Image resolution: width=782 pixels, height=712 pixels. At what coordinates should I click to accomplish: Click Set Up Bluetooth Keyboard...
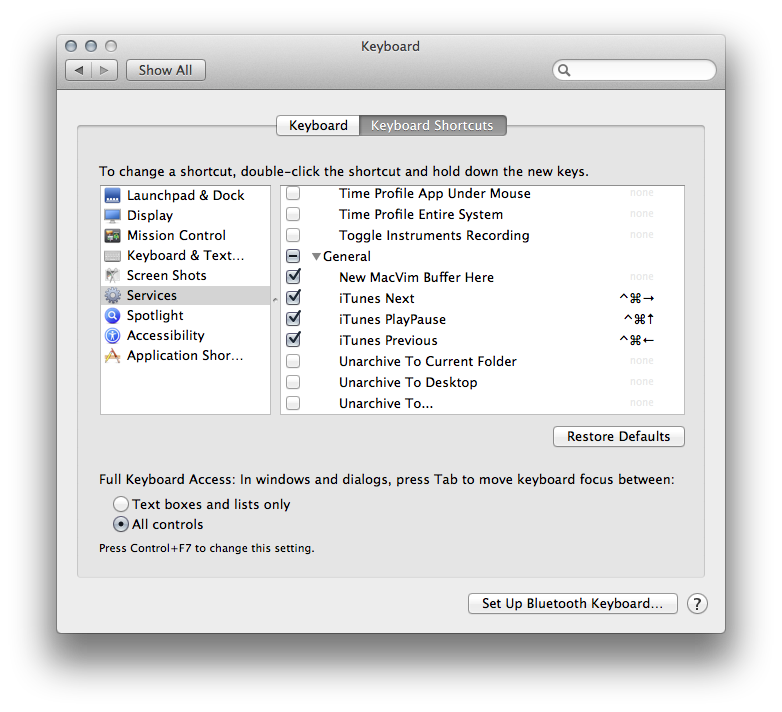[x=573, y=603]
